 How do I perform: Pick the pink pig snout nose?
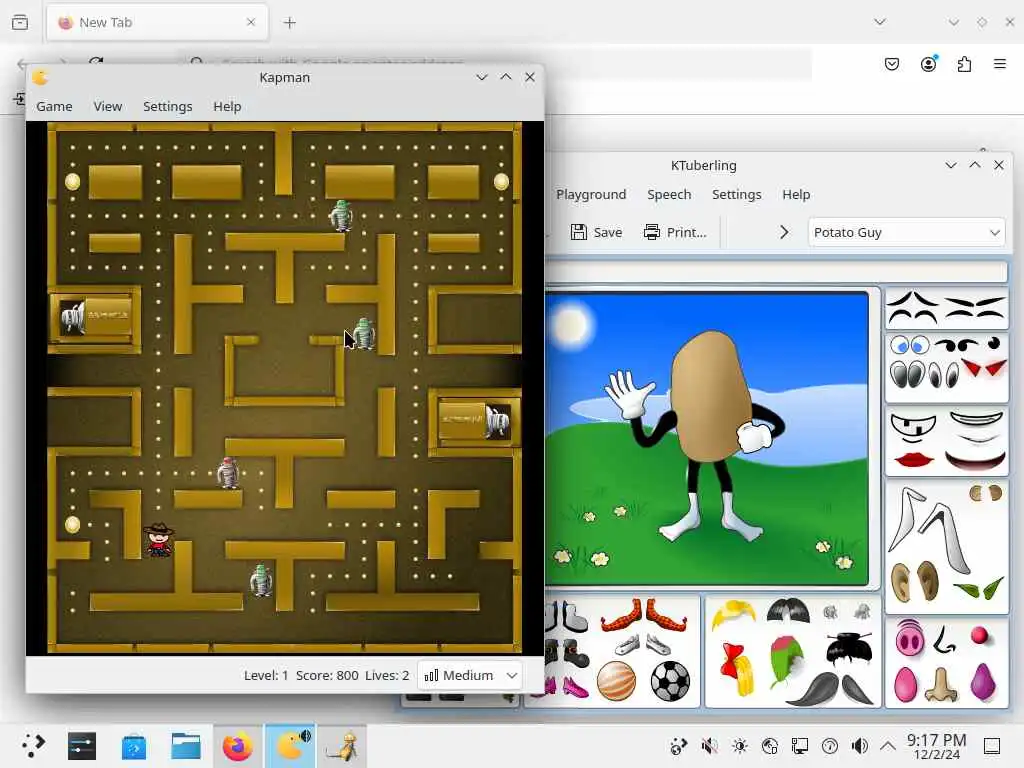910,639
